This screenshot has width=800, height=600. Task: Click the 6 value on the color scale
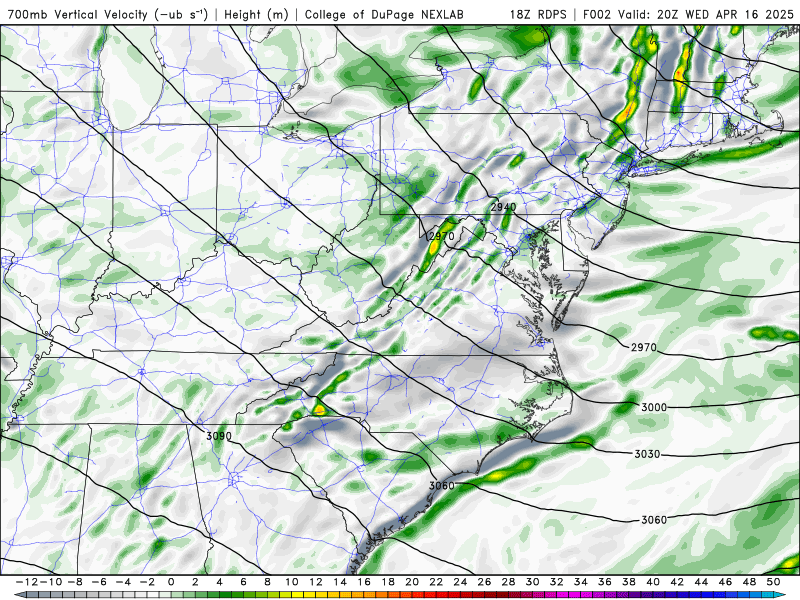point(243,582)
